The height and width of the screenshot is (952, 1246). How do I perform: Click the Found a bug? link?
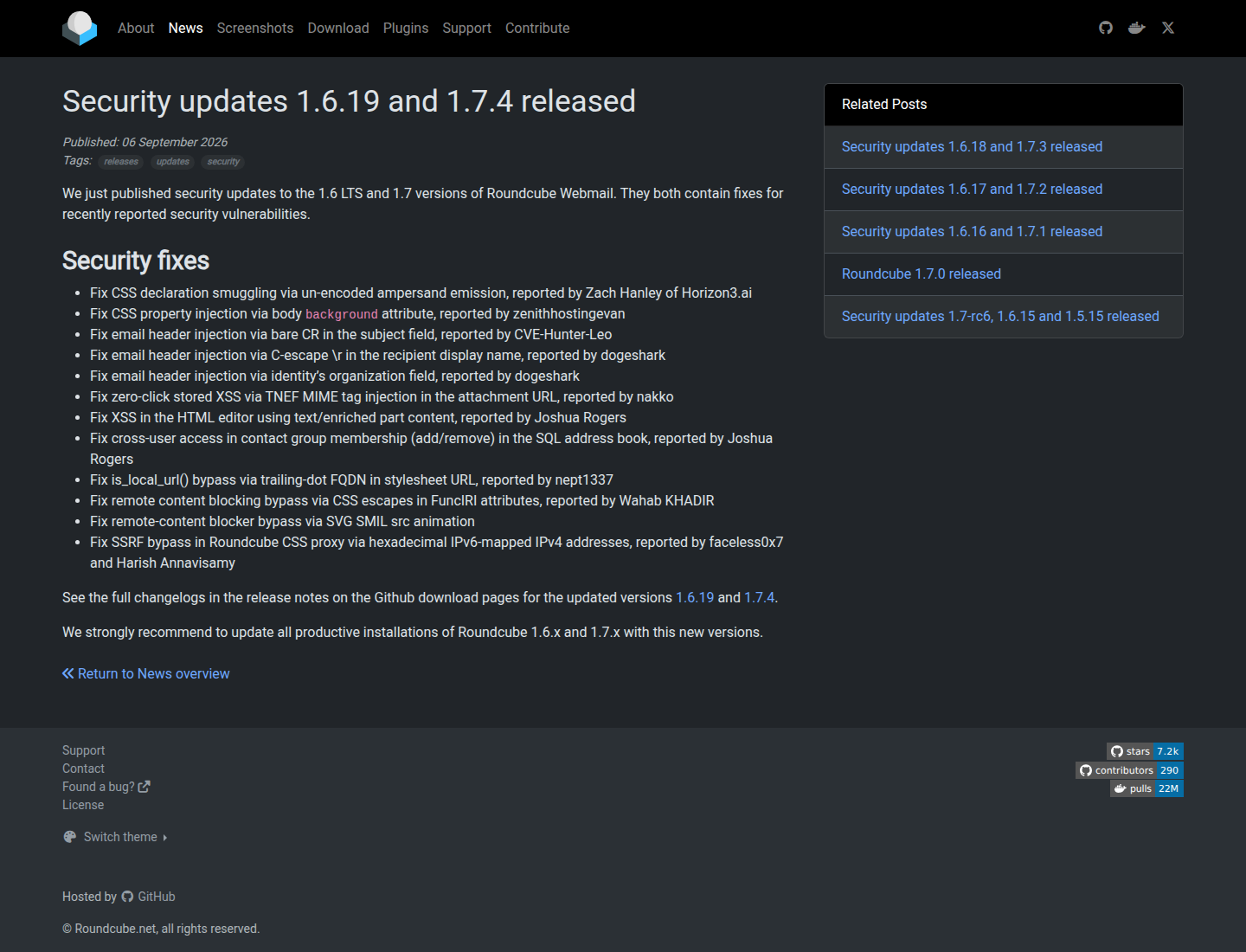click(x=99, y=787)
